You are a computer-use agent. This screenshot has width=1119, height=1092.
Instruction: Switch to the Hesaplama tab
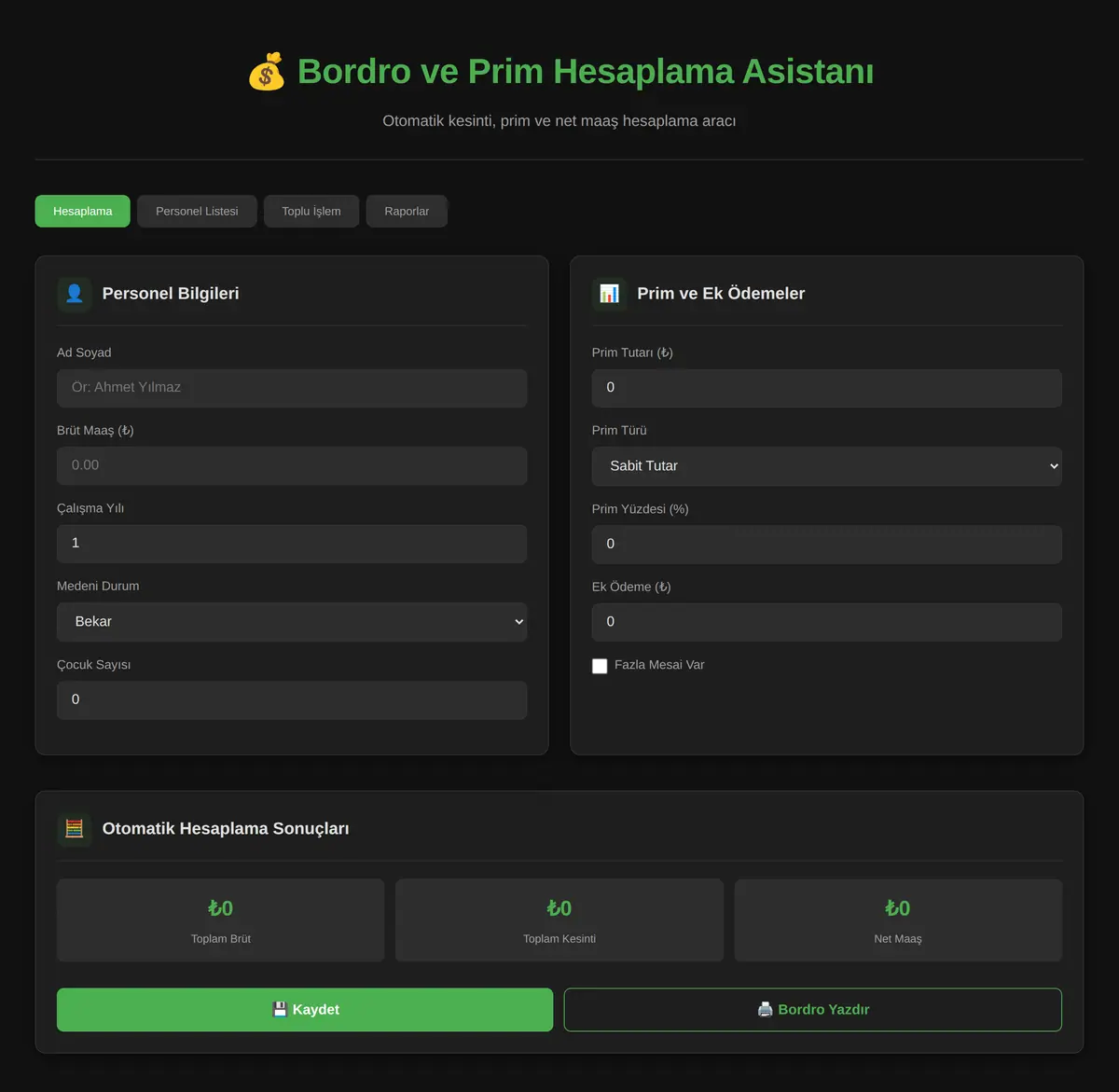point(82,212)
